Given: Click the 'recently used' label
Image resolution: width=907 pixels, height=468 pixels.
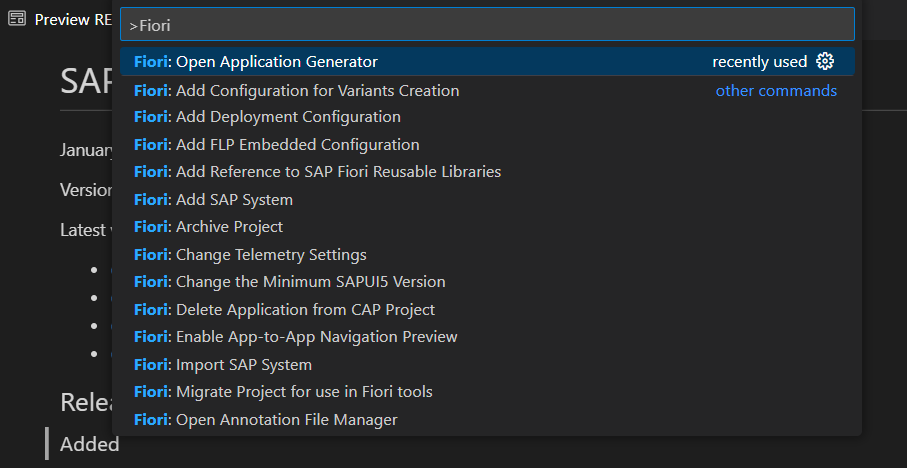Looking at the screenshot, I should pyautogui.click(x=759, y=62).
